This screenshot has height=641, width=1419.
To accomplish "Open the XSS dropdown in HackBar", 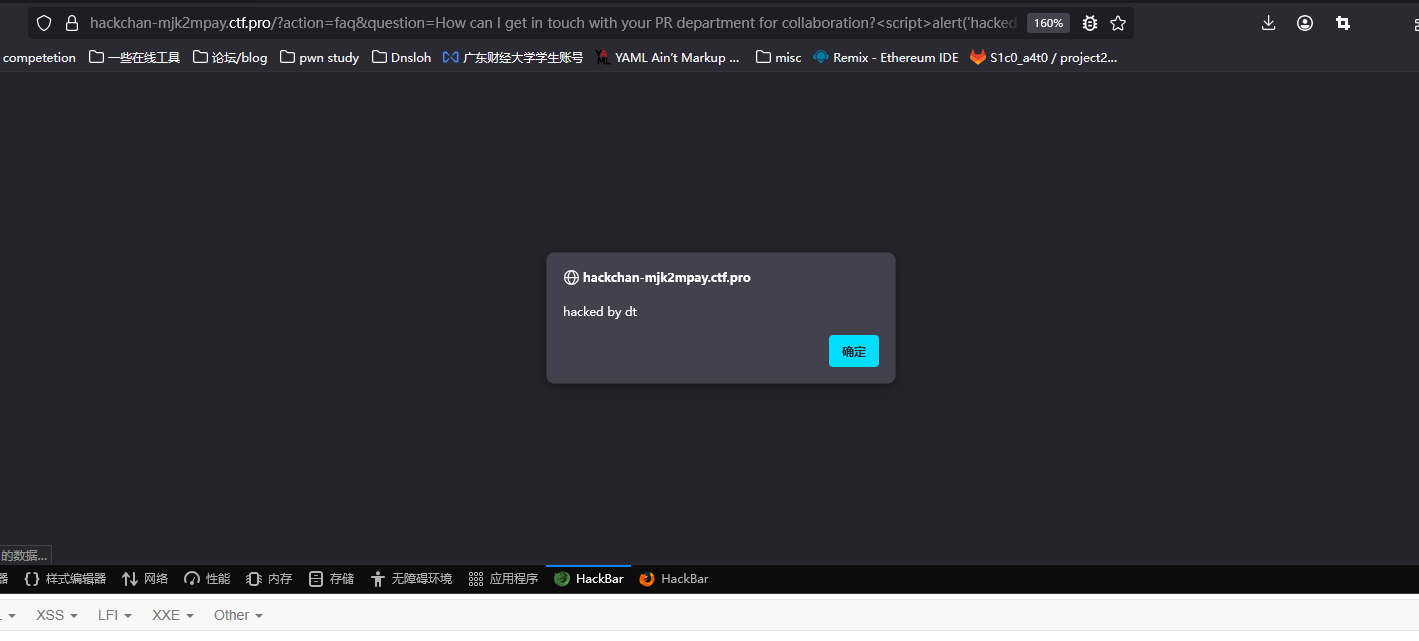I will point(57,615).
